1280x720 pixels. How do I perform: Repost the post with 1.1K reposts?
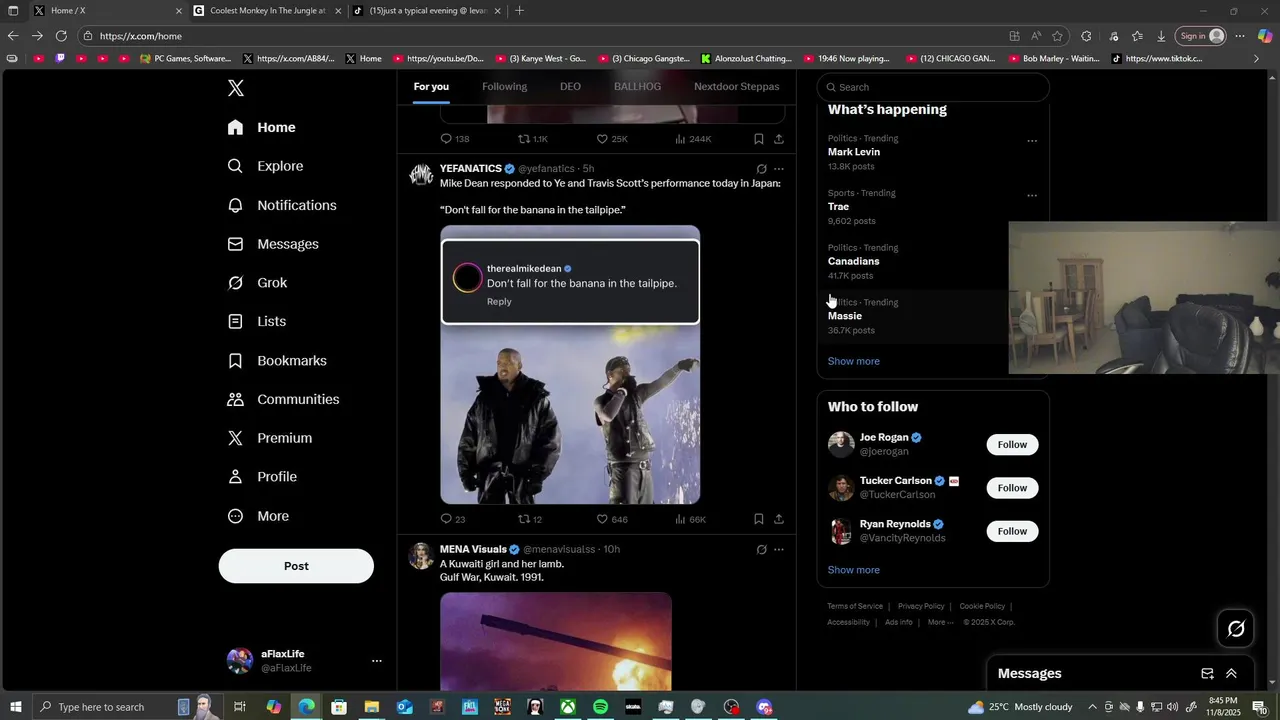pyautogui.click(x=532, y=139)
